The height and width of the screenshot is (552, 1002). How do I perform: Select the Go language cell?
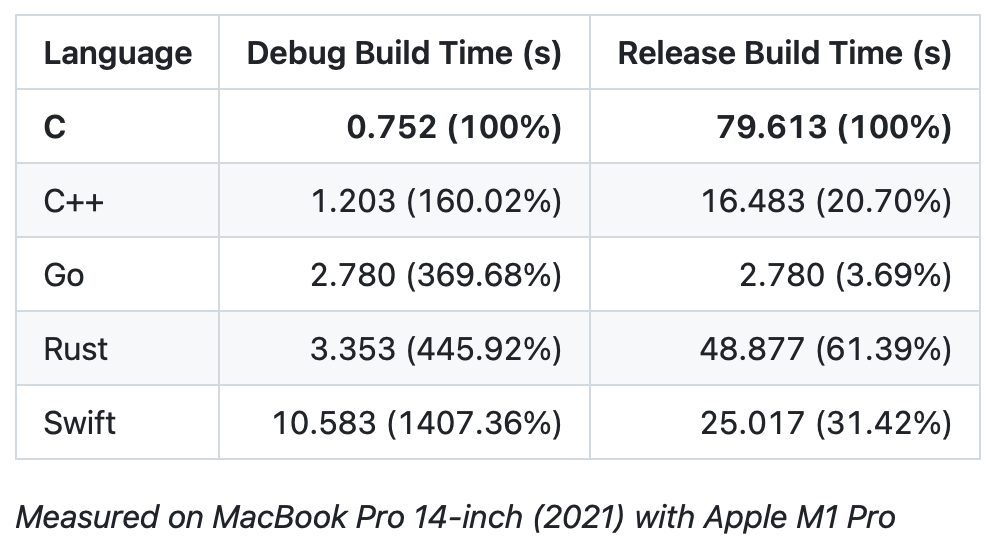point(64,275)
